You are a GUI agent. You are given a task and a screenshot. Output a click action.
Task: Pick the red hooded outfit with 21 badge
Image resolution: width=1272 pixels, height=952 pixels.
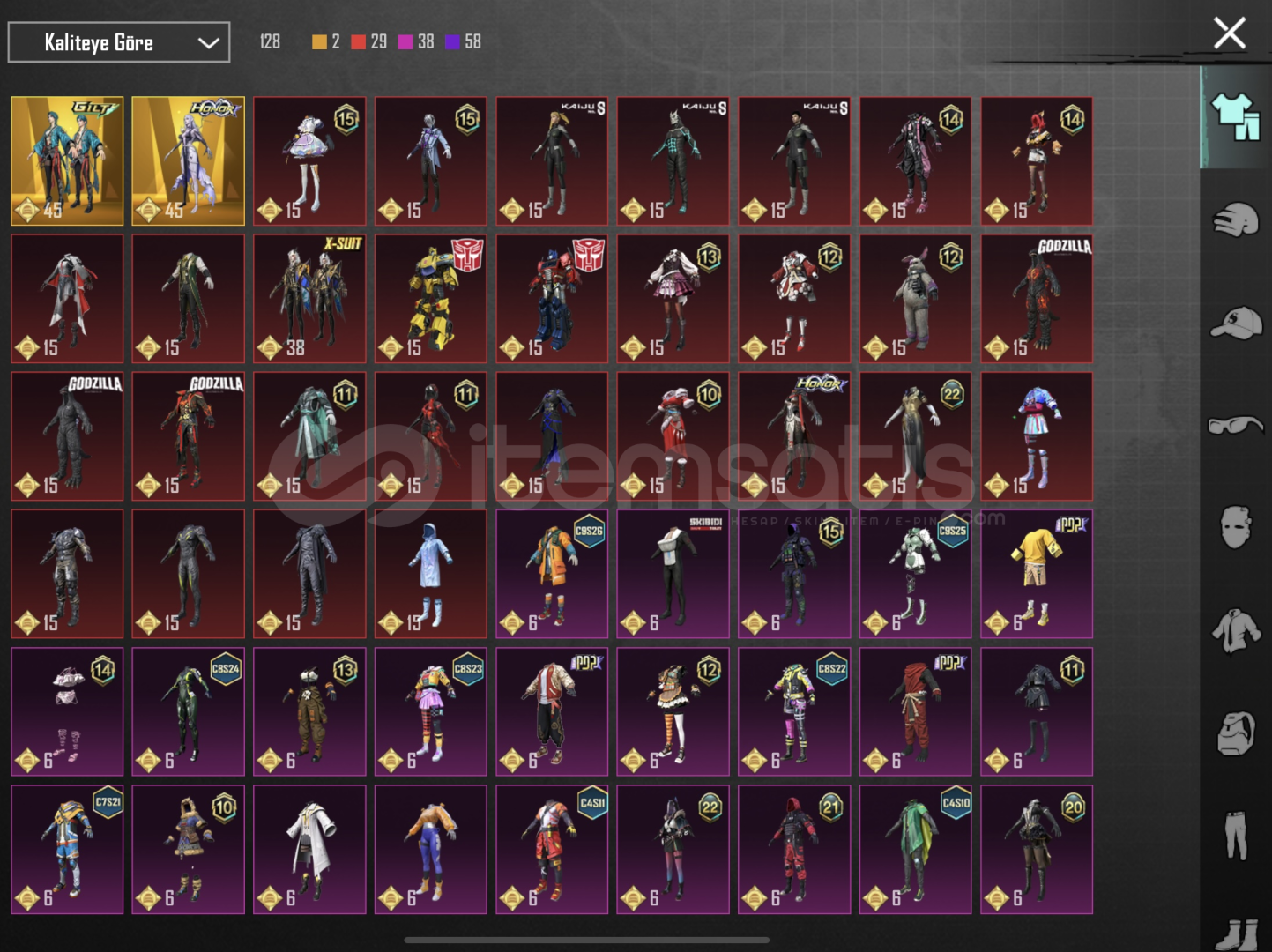(794, 849)
